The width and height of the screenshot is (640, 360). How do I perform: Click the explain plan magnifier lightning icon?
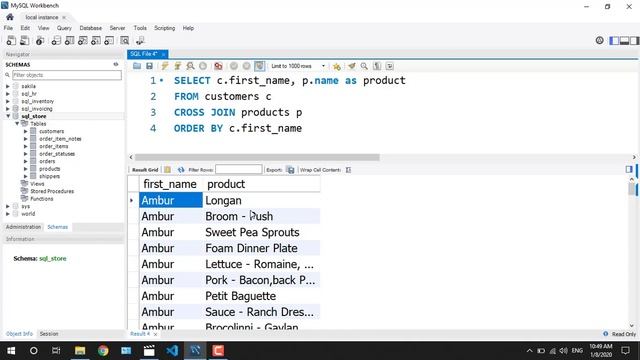pyautogui.click(x=190, y=66)
